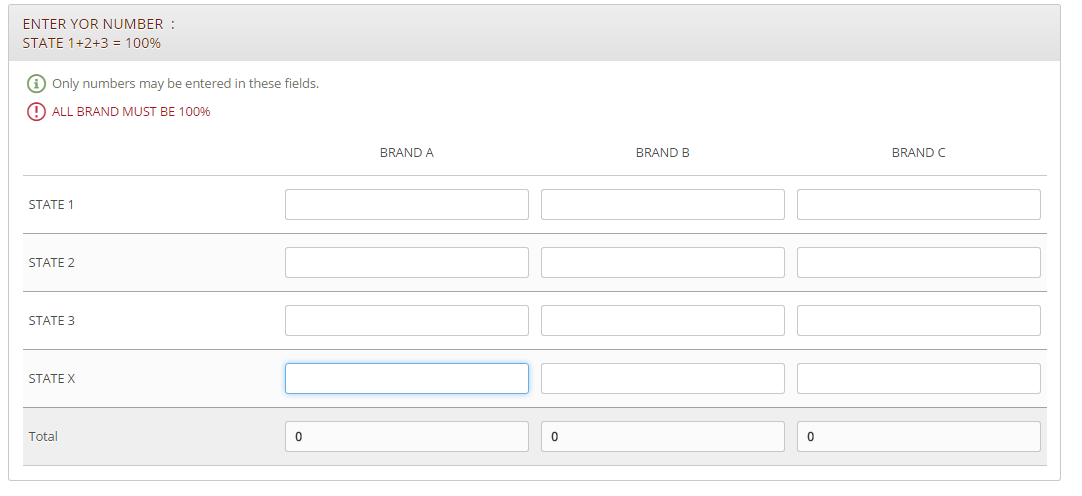Focus the STATE 2 Brand C input
Screen dimensions: 1082x496
(918, 263)
